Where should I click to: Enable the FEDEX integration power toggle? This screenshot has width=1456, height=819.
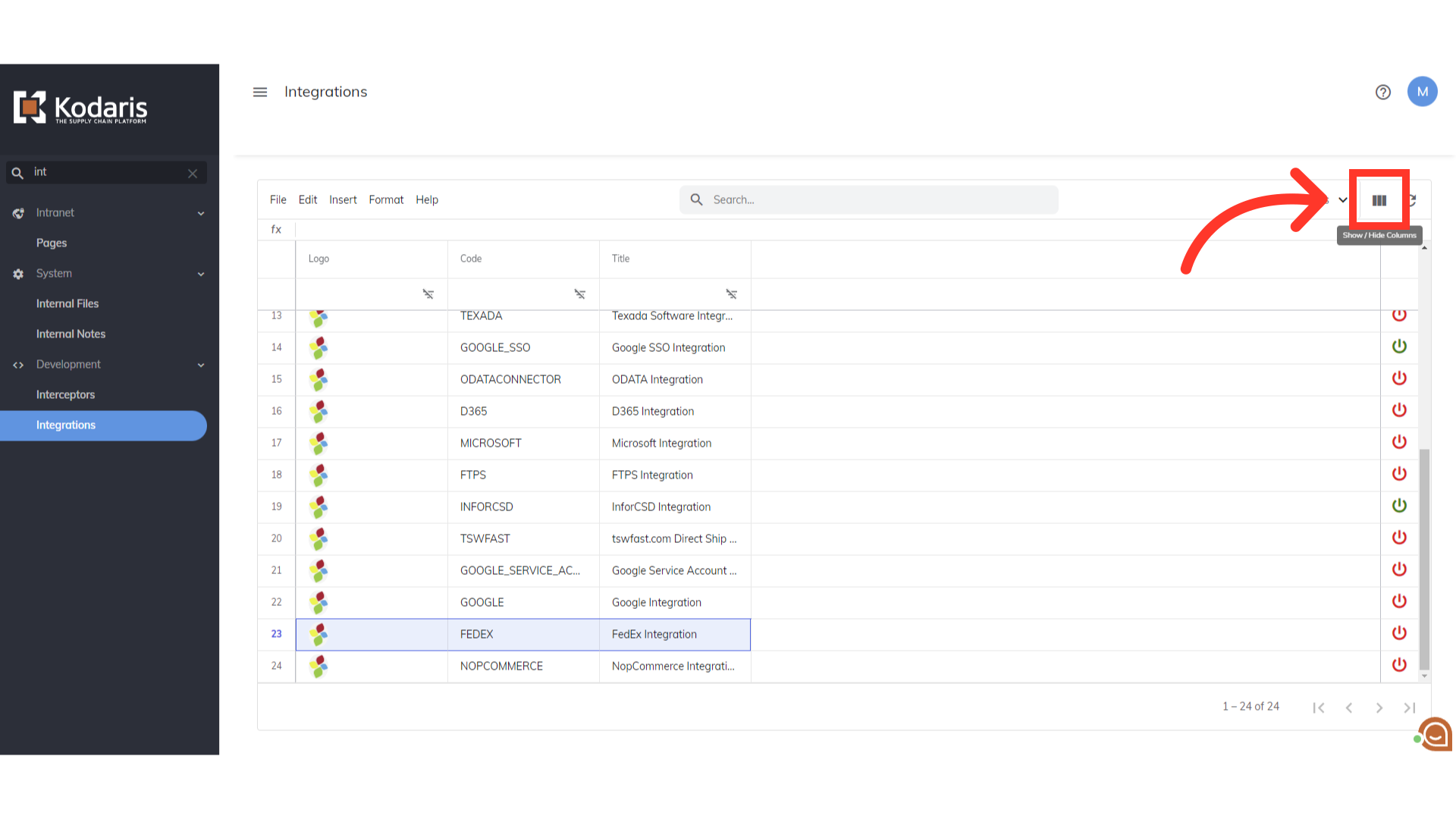[x=1399, y=633]
